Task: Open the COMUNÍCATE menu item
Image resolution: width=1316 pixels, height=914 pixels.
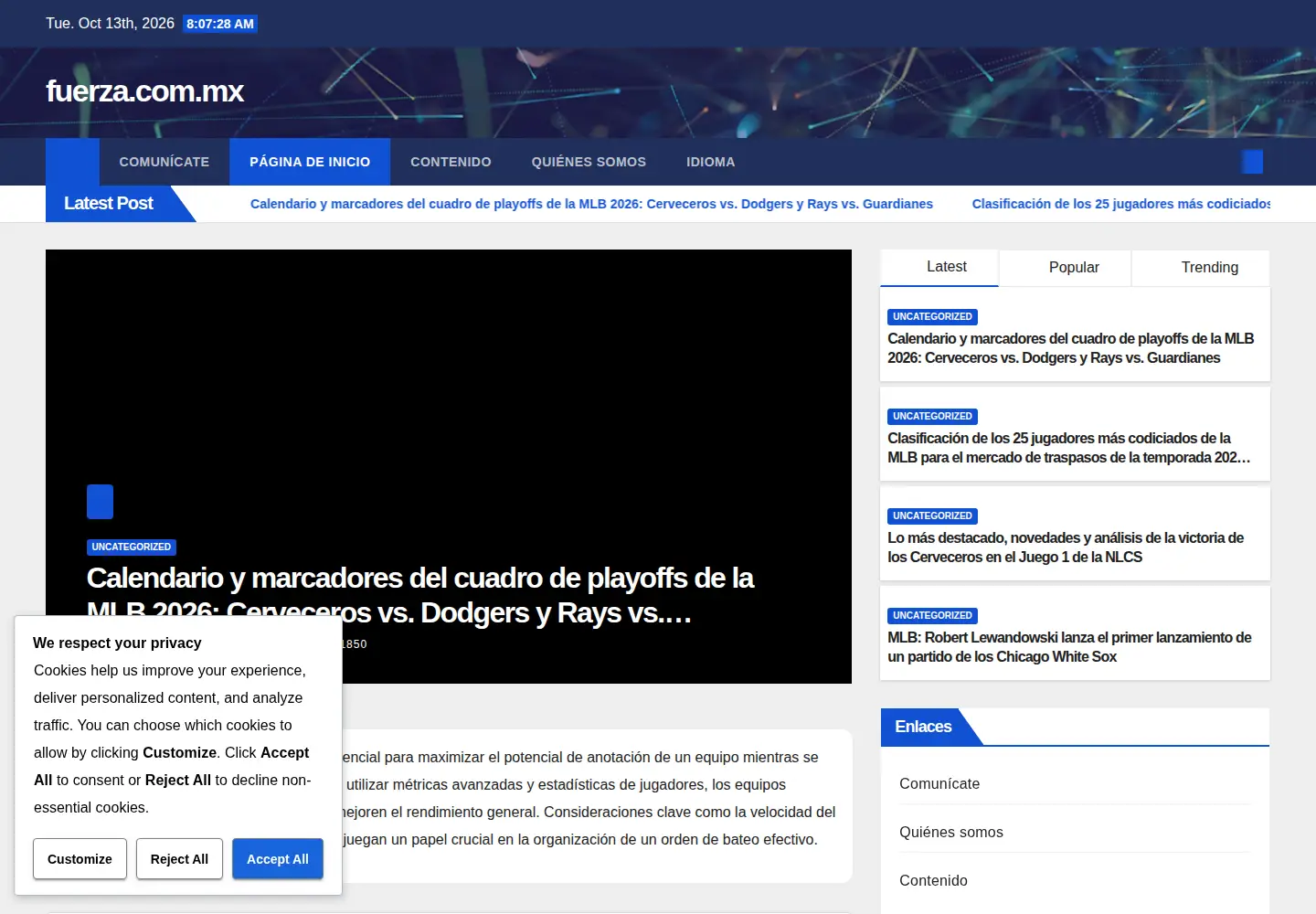Action: (164, 162)
